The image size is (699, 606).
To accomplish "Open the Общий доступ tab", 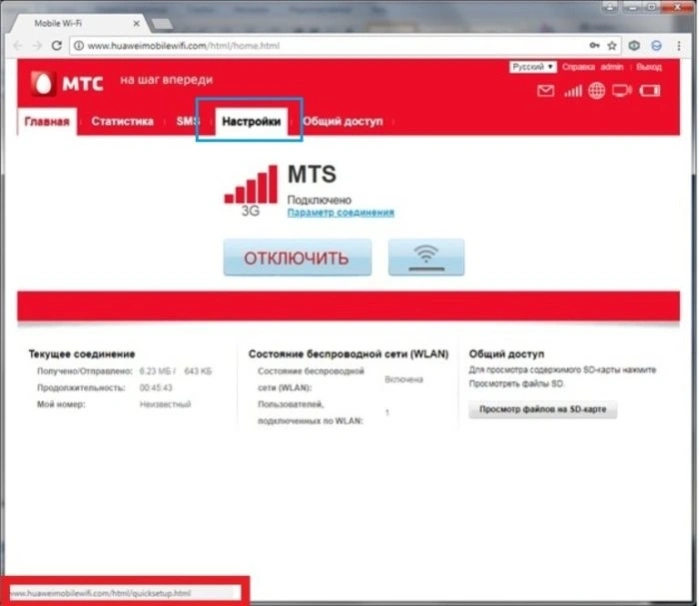I will pos(343,121).
